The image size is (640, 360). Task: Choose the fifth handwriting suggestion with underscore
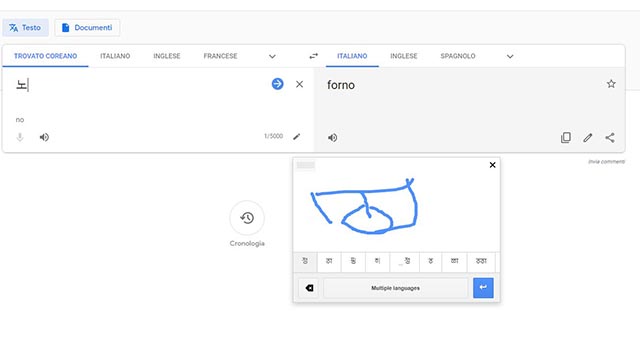coord(404,261)
